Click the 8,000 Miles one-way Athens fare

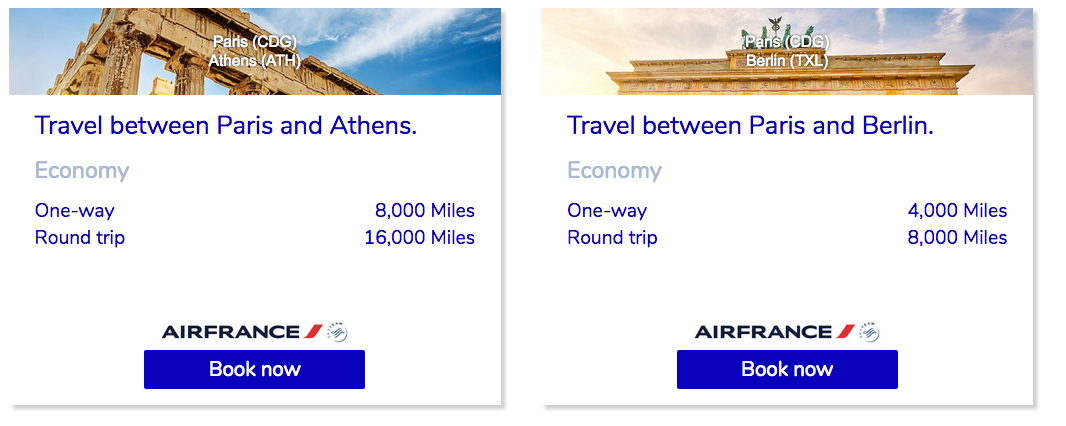[x=425, y=211]
